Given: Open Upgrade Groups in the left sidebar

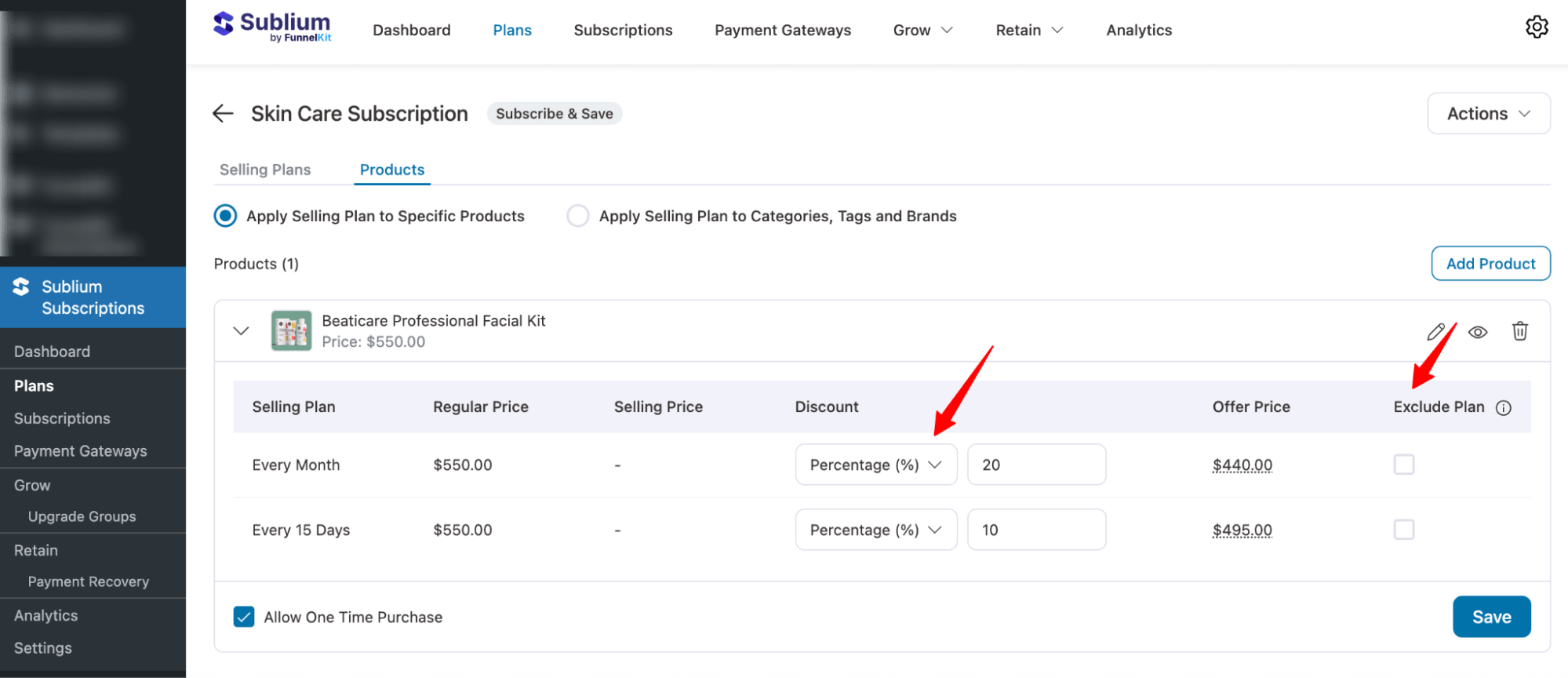Looking at the screenshot, I should [x=82, y=516].
